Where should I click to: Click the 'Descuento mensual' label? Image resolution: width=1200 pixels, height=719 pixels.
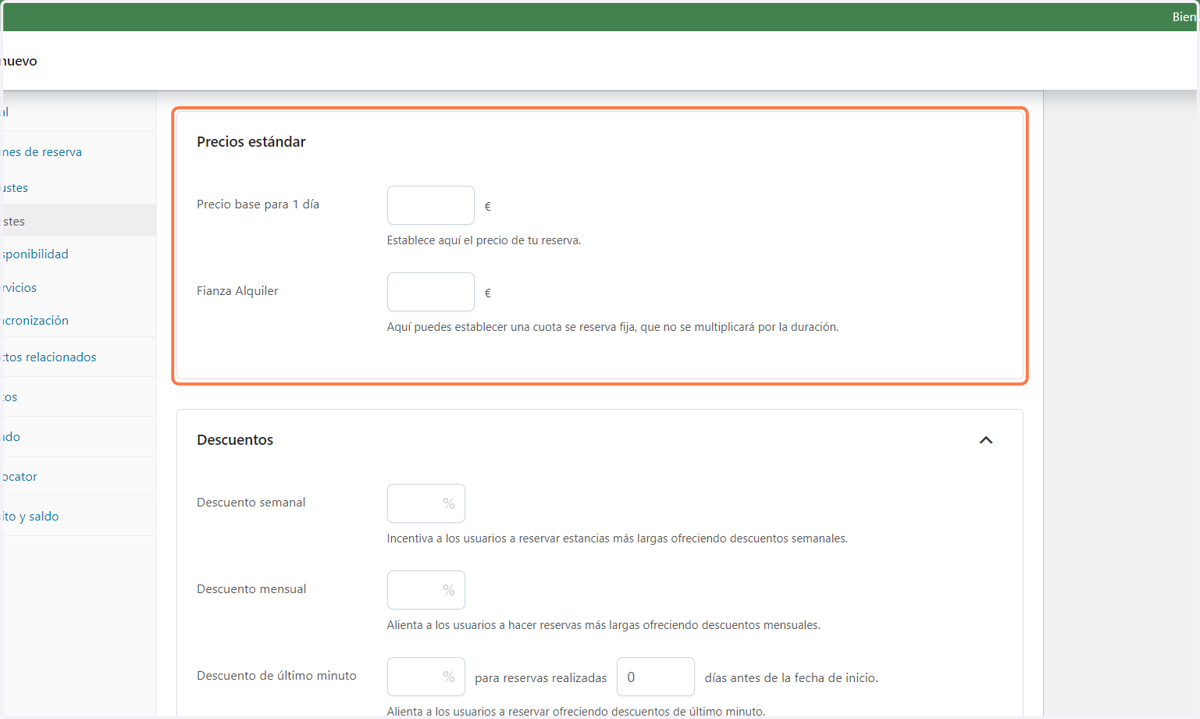pyautogui.click(x=251, y=589)
